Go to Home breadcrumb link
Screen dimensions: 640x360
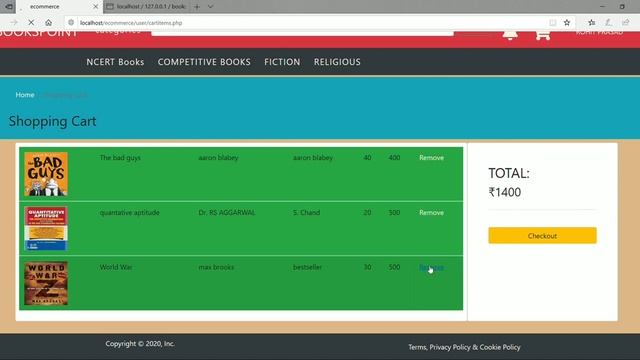[25, 95]
